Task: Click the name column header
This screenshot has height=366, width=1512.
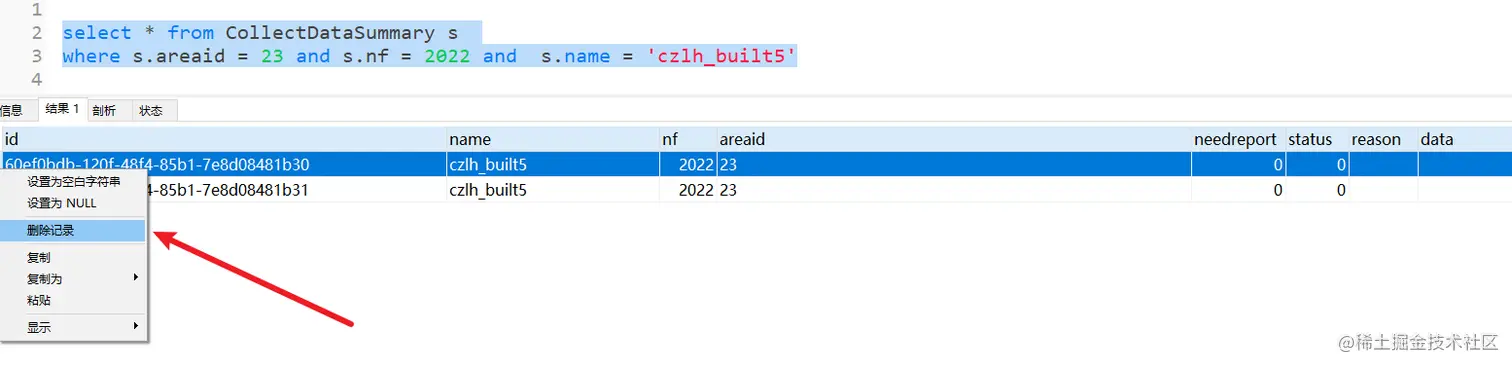Action: pos(552,139)
